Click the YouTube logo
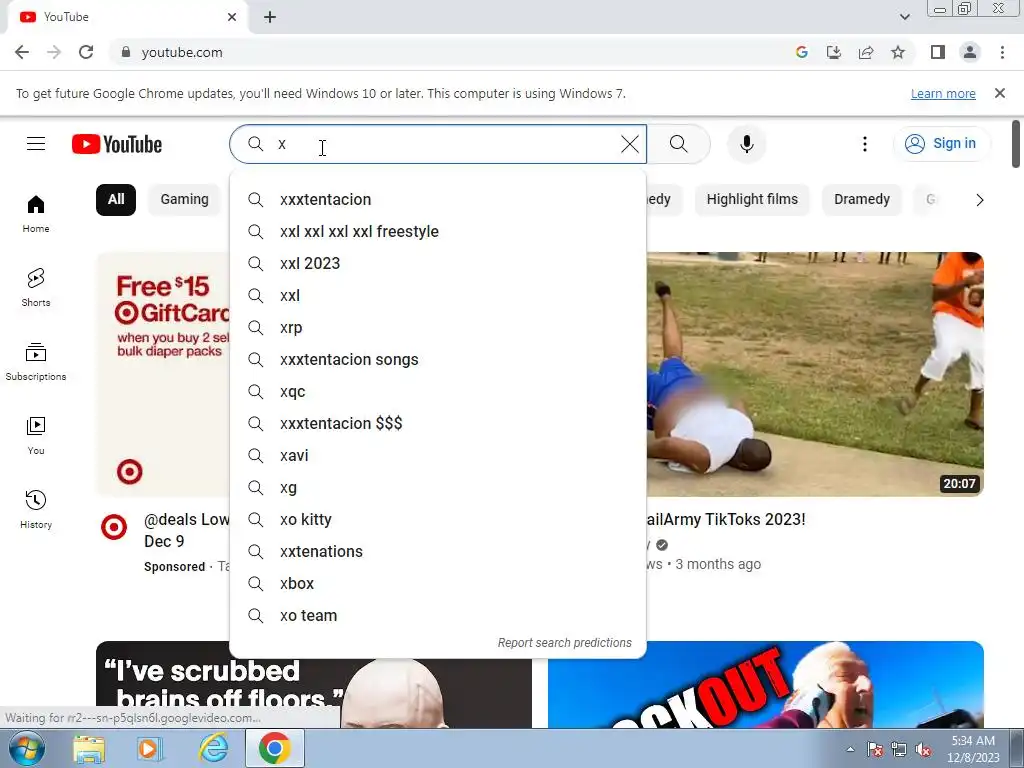 117,144
